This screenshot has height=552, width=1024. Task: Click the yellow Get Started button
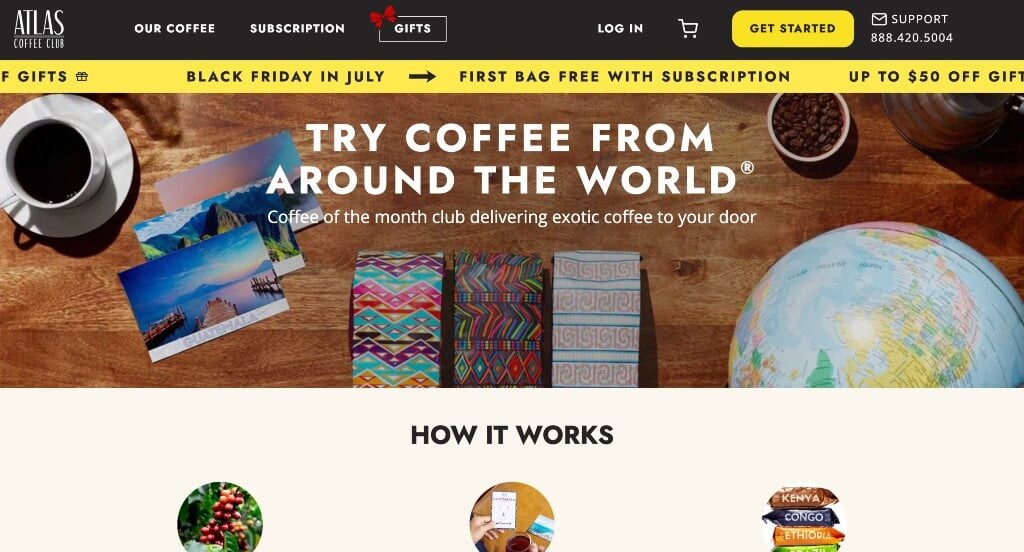point(792,29)
